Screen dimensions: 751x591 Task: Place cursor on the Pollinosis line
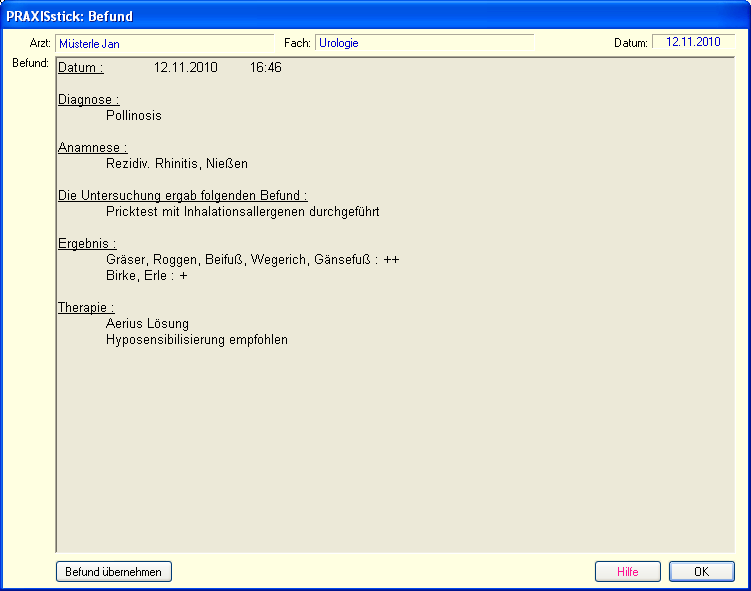click(x=133, y=116)
